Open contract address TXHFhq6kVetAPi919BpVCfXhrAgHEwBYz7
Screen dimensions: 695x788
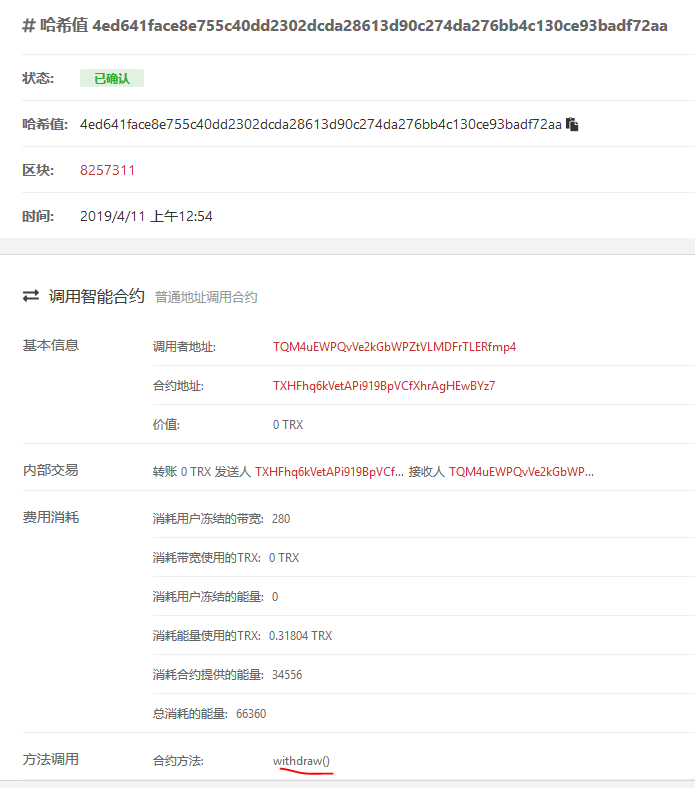click(384, 386)
